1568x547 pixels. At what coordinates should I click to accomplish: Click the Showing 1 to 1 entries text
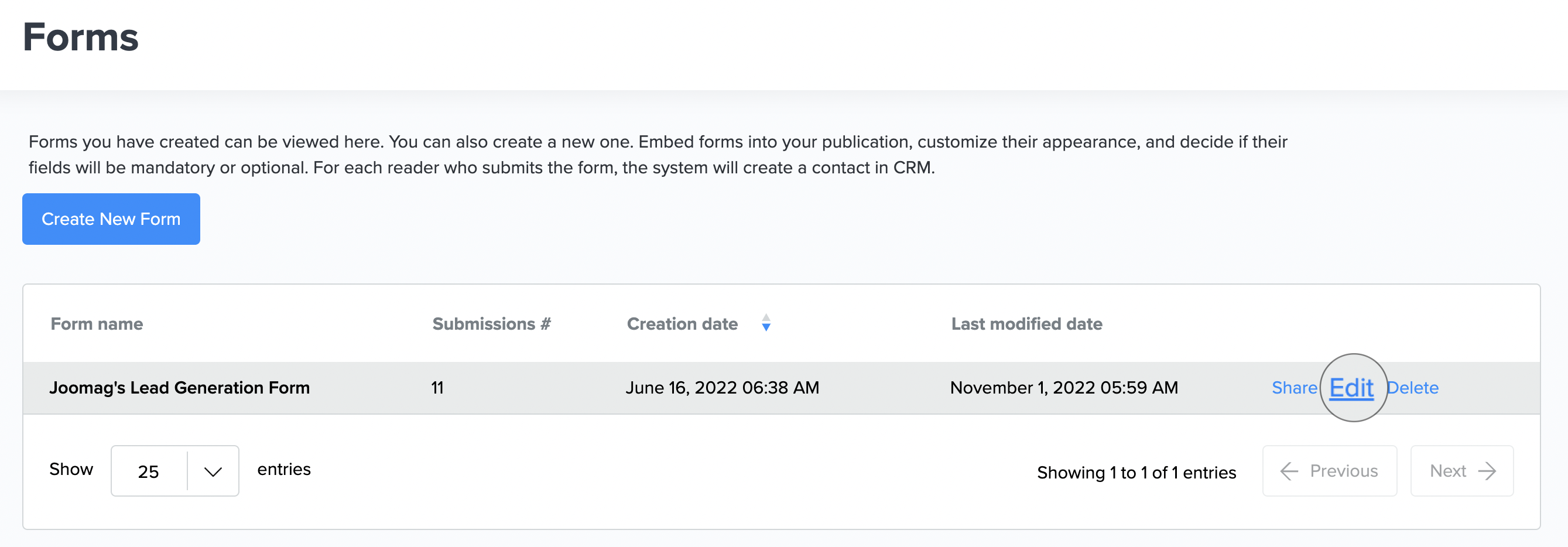(x=1136, y=473)
